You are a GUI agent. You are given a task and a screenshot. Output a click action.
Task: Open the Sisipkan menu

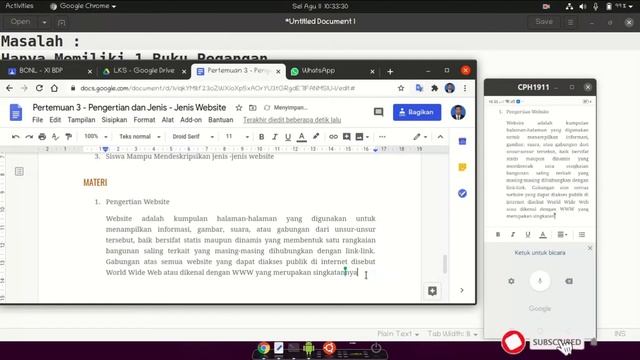click(114, 120)
